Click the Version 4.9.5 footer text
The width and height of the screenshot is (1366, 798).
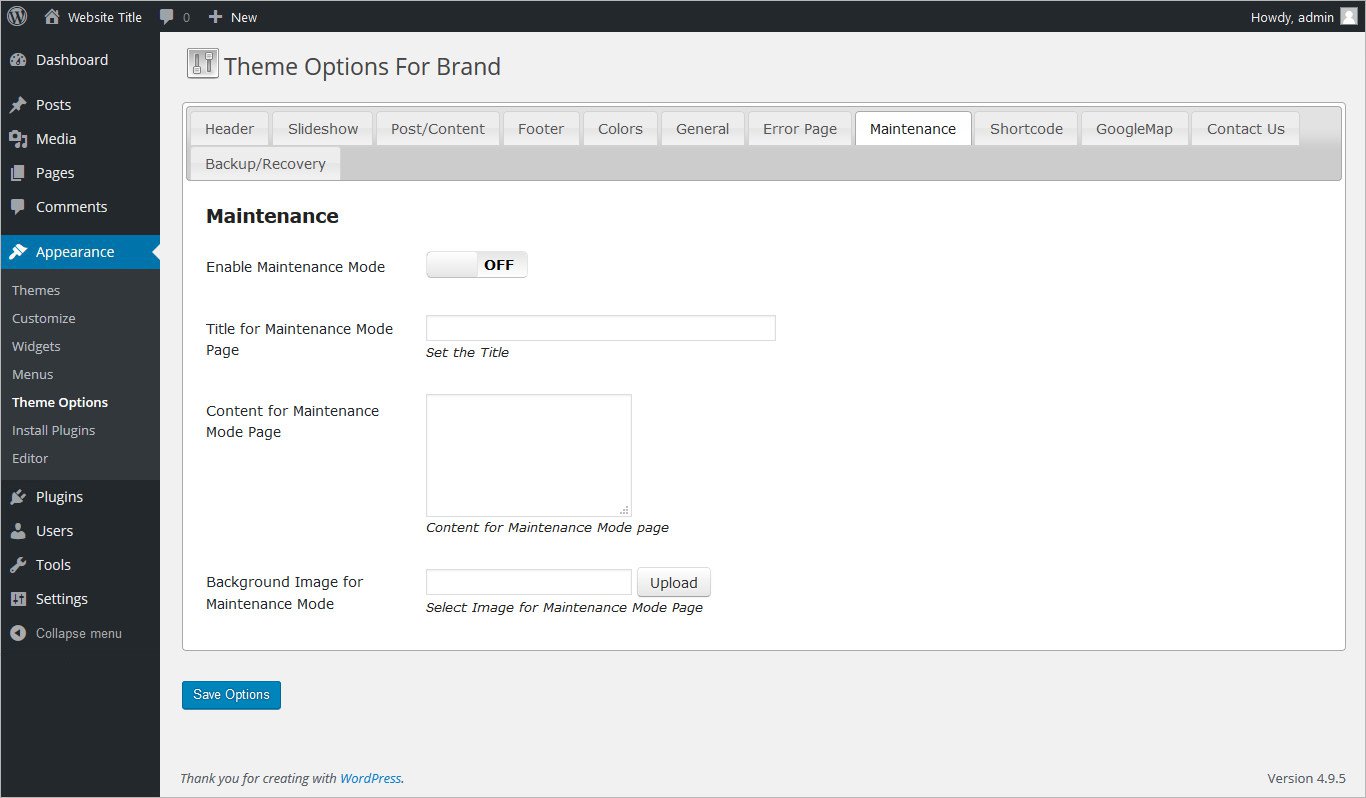point(1306,778)
